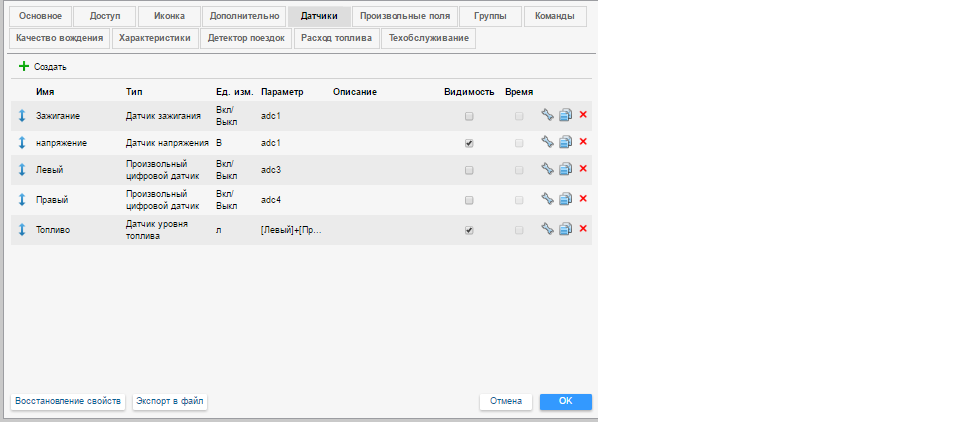Click the Отмена button
Image resolution: width=971 pixels, height=422 pixels.
pyautogui.click(x=506, y=401)
